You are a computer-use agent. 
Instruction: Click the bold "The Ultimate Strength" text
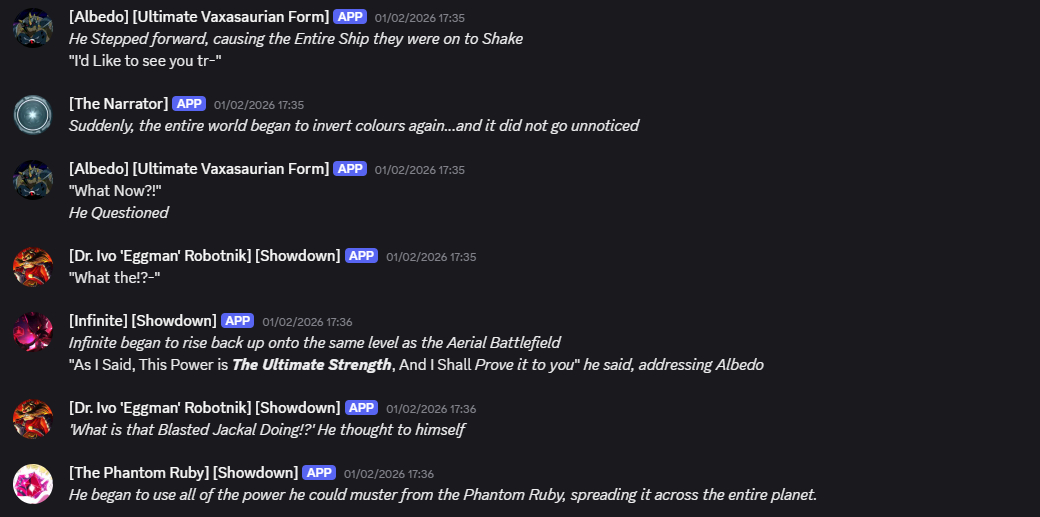(x=312, y=365)
